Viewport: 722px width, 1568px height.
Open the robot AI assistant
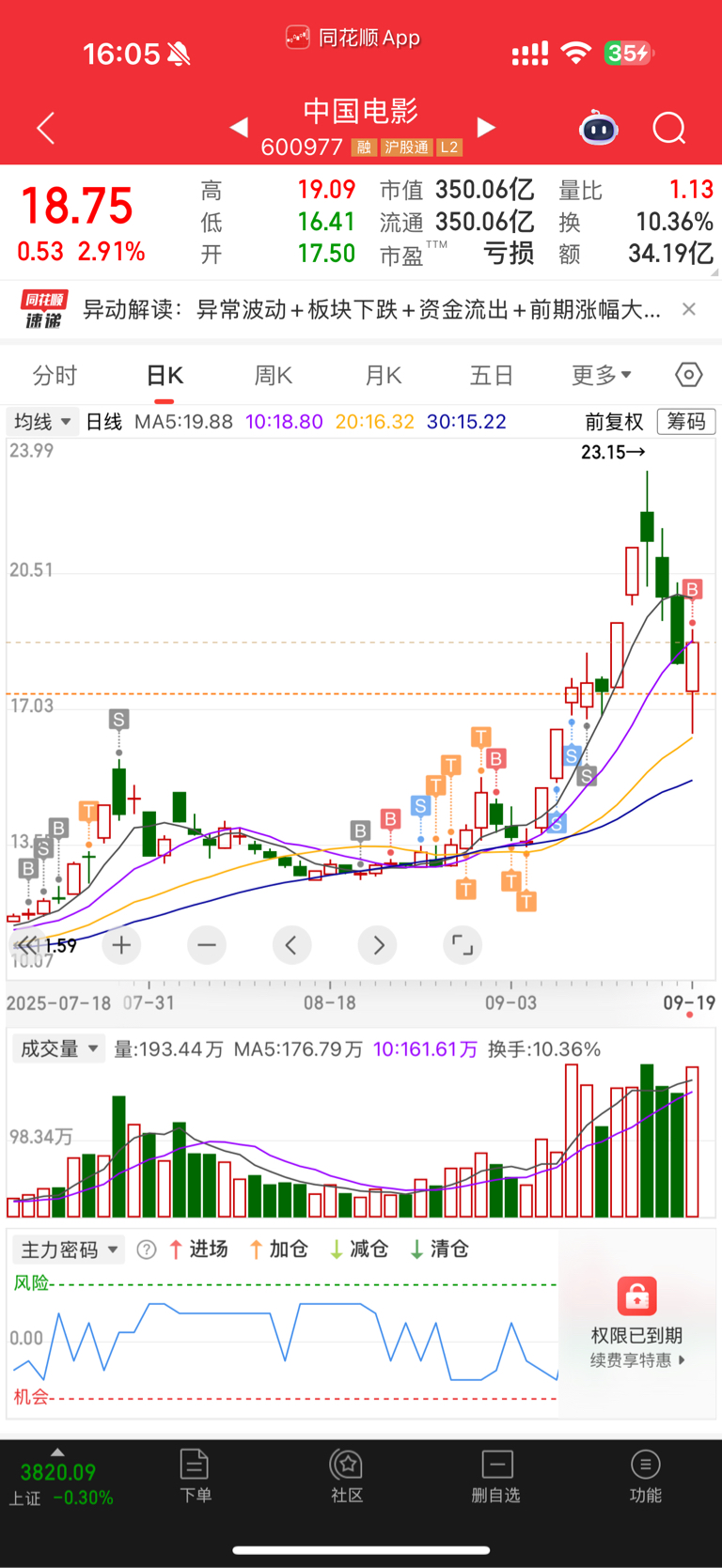[x=599, y=128]
